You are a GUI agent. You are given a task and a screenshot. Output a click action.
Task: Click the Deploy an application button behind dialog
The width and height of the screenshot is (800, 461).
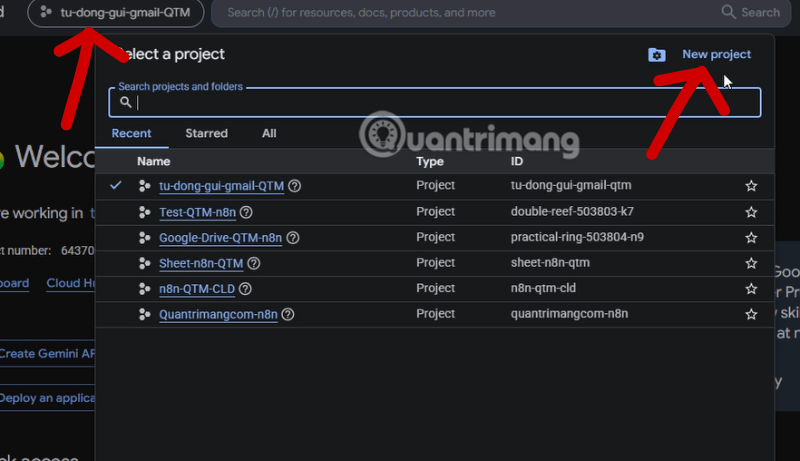tap(47, 398)
